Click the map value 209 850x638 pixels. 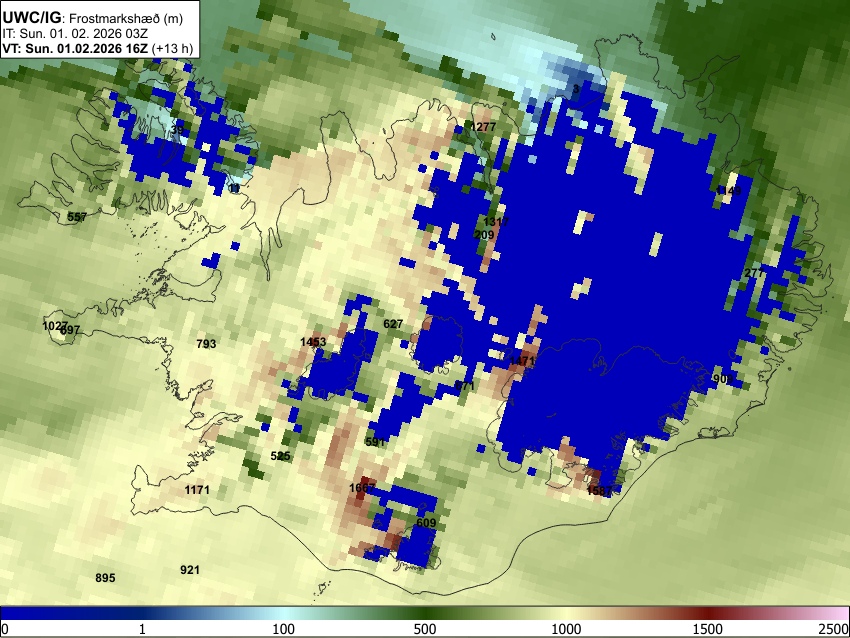484,235
